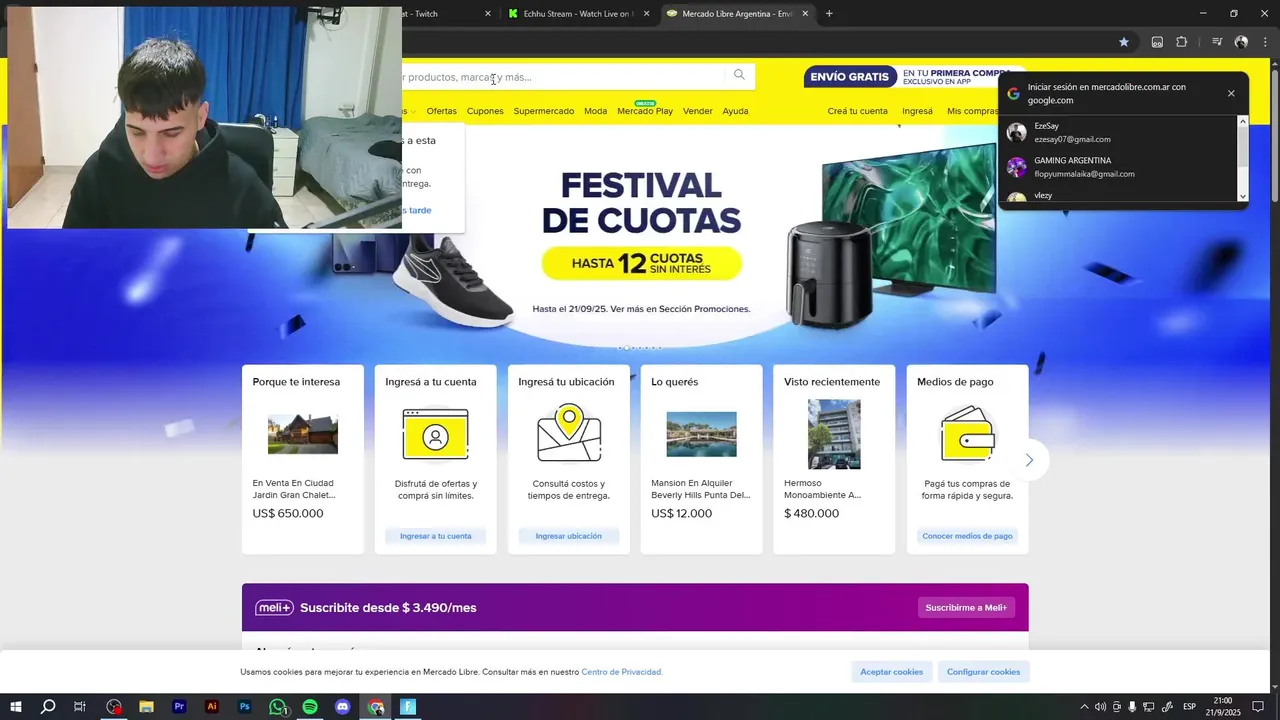Open Mis compras
This screenshot has width=1280, height=720.
(x=972, y=111)
